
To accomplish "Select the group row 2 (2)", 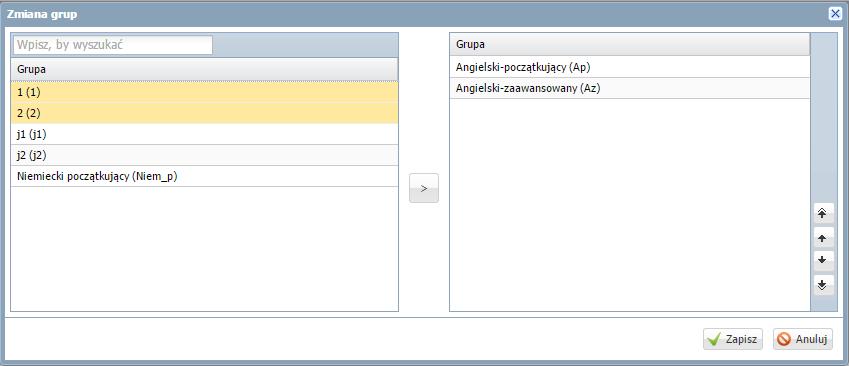I will point(205,114).
